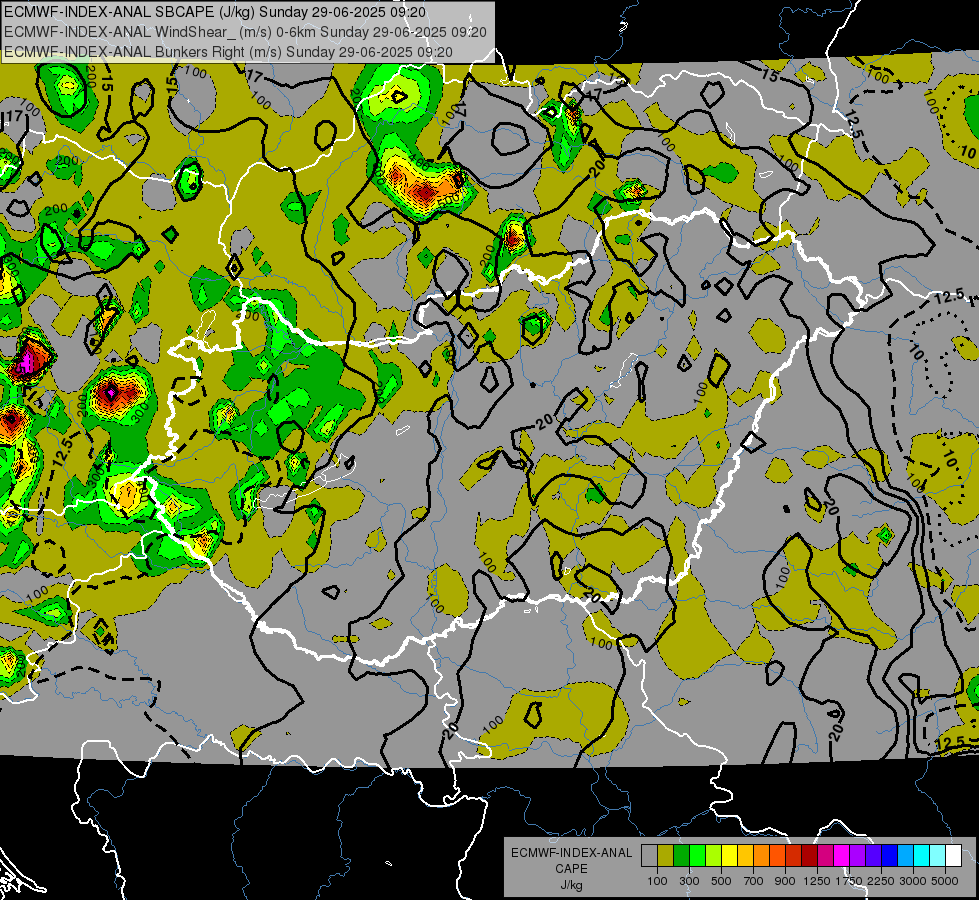Screen dimensions: 979x900
Task: Pick the pure blue legend swatch
Action: click(x=890, y=855)
